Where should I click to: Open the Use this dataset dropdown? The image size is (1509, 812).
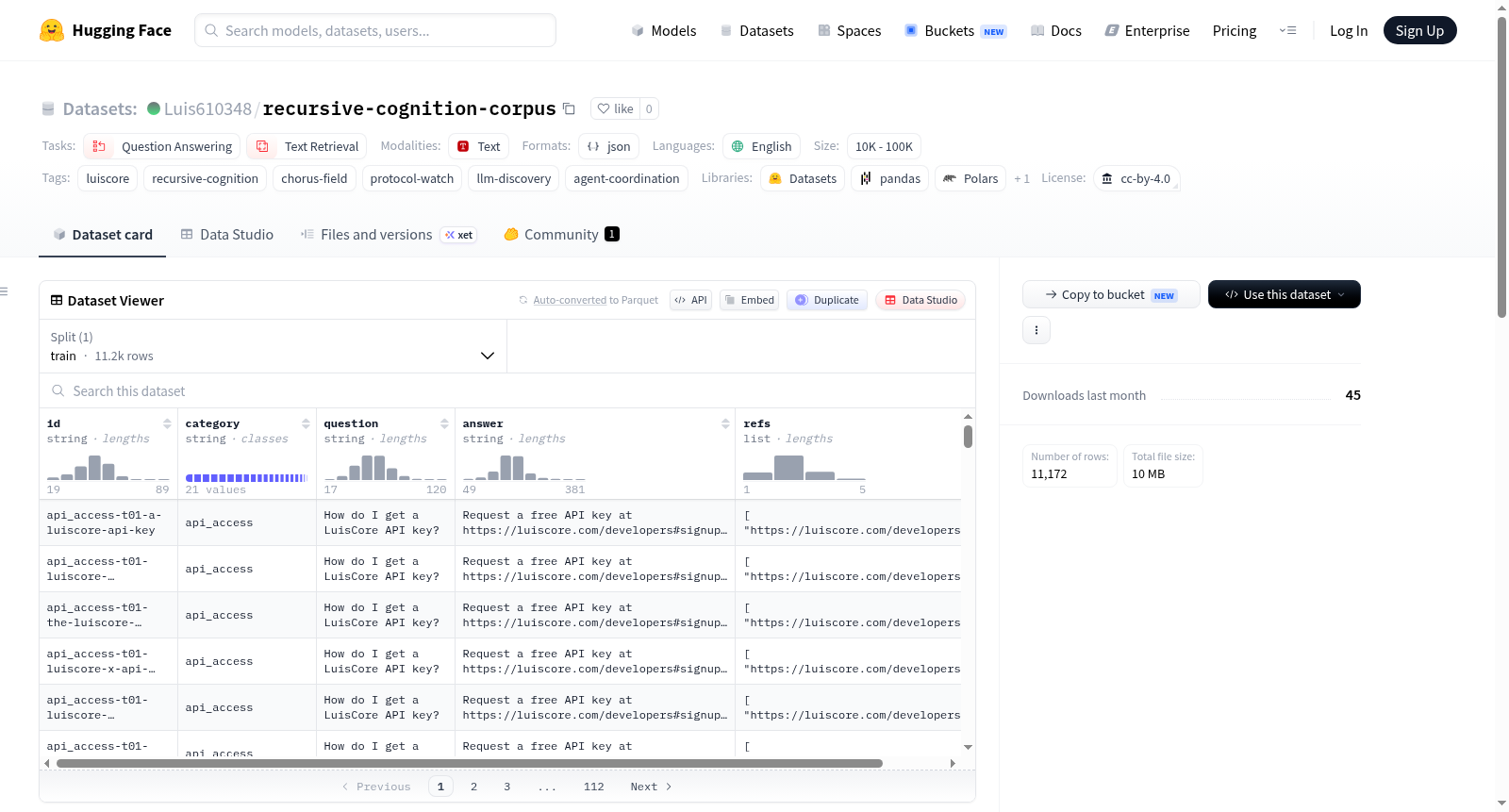(1285, 294)
